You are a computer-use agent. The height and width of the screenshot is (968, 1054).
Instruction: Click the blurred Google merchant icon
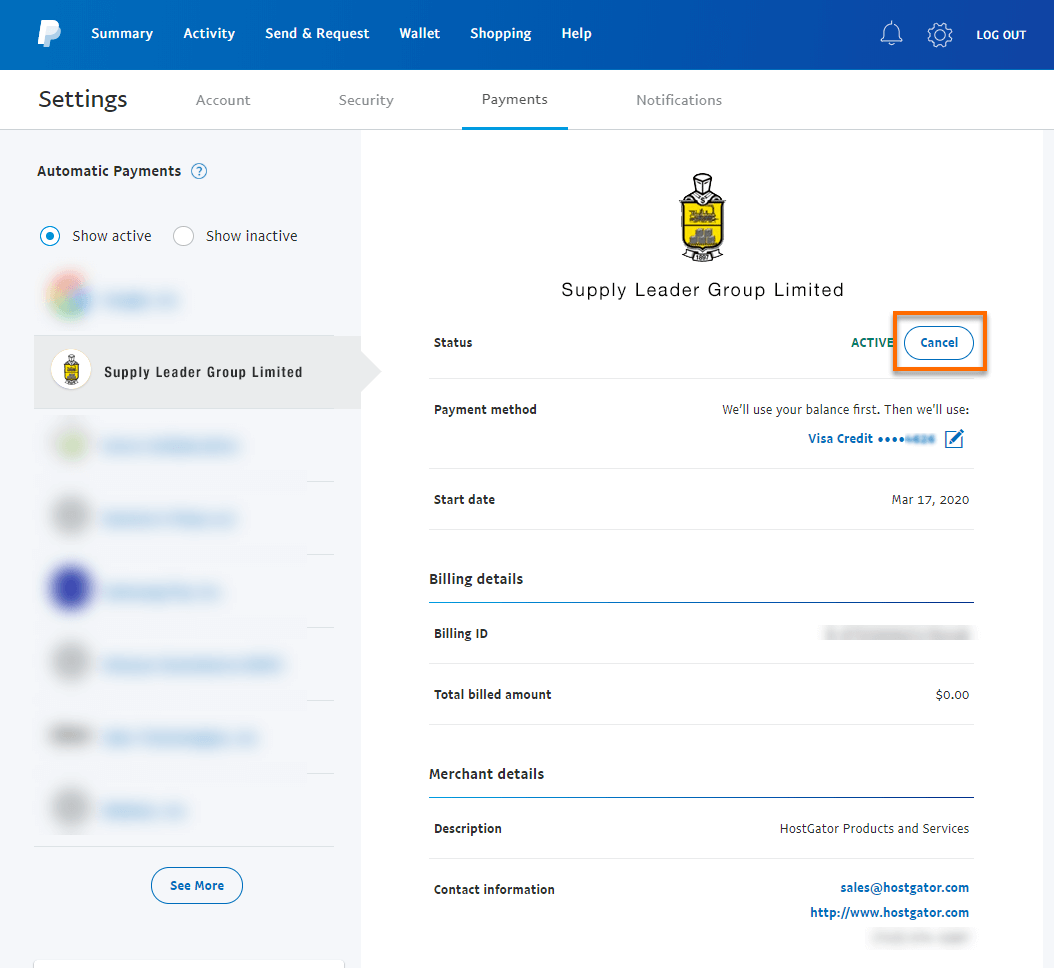click(x=70, y=298)
